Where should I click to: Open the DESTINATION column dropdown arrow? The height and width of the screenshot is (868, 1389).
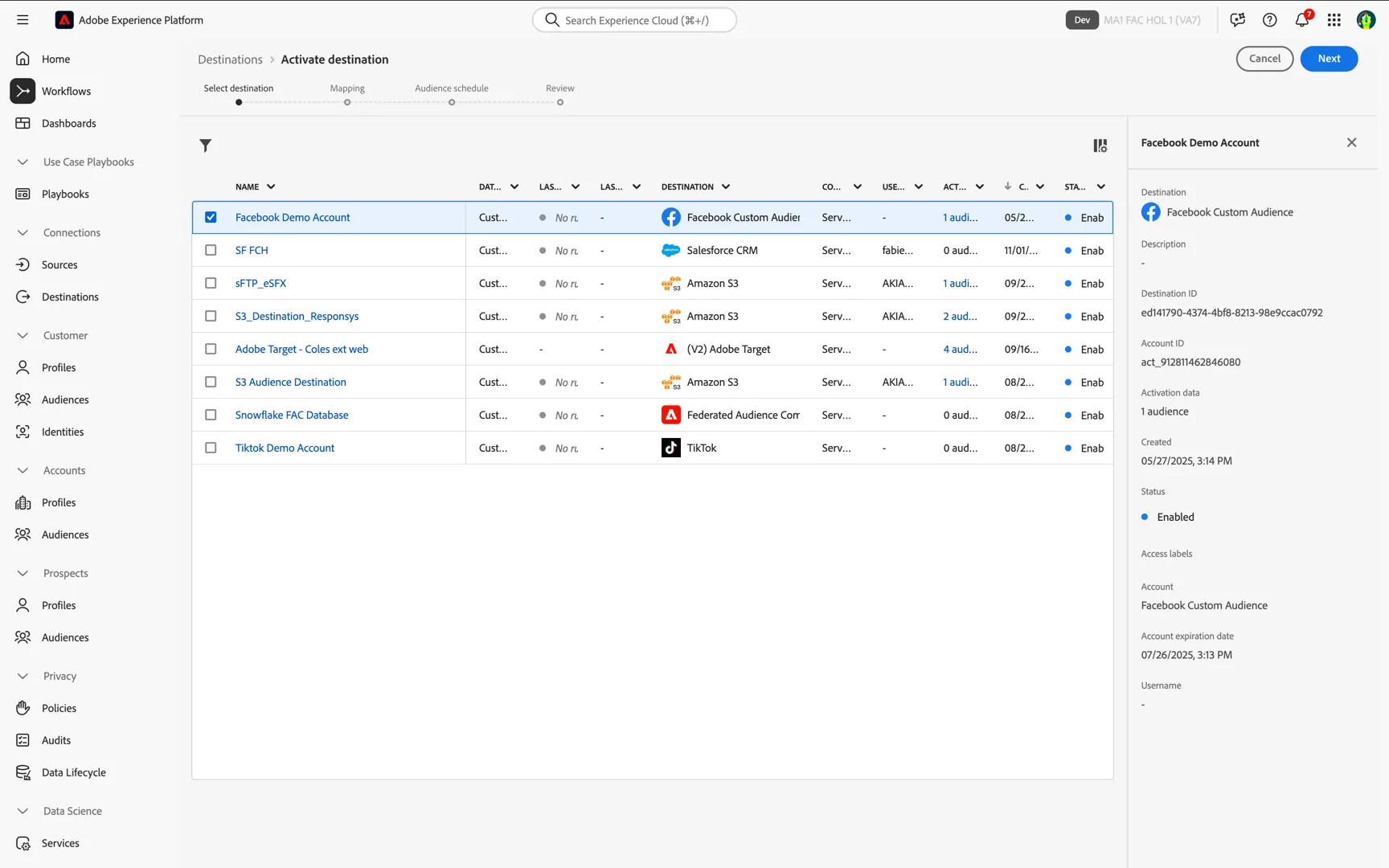point(726,186)
